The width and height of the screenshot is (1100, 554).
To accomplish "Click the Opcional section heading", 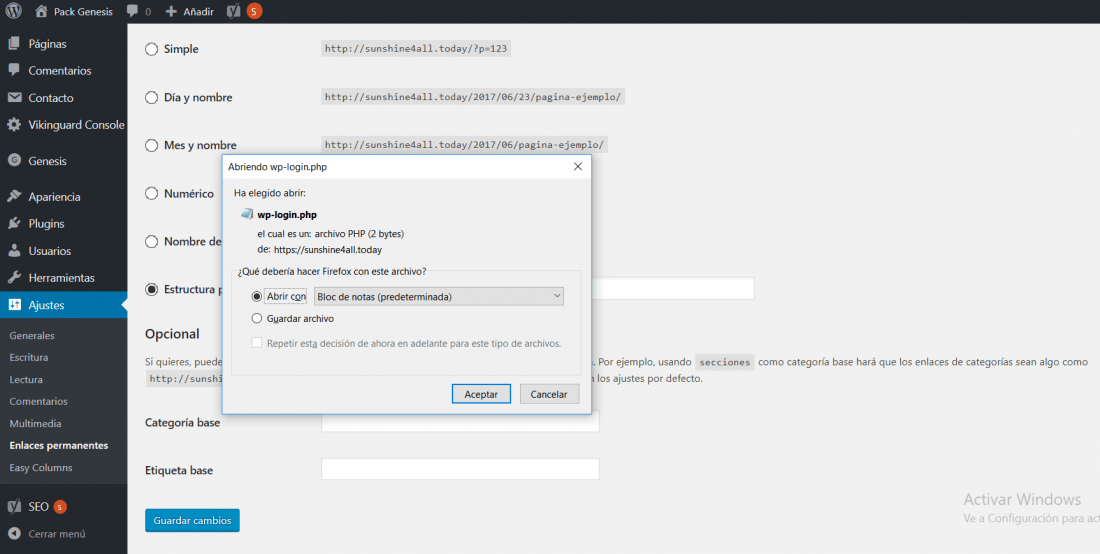I will coord(173,334).
